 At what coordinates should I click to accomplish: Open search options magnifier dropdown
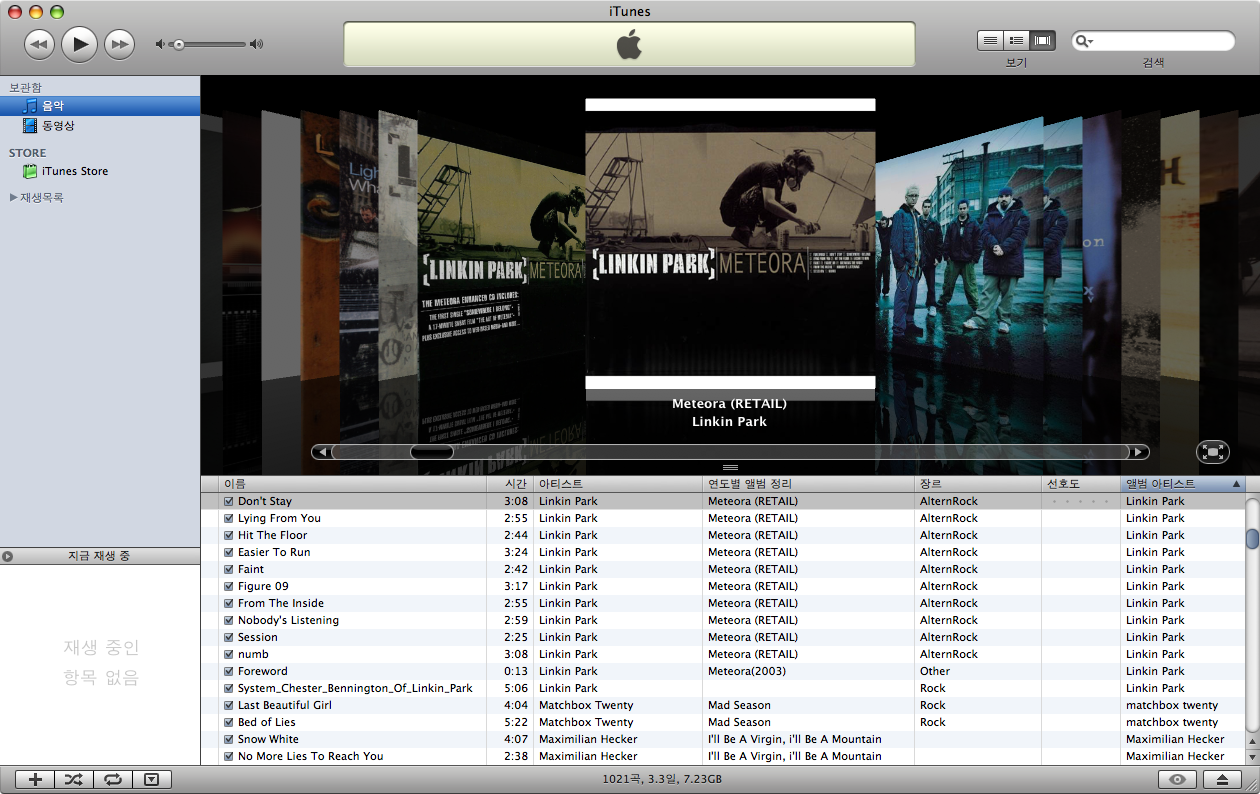pyautogui.click(x=1083, y=41)
